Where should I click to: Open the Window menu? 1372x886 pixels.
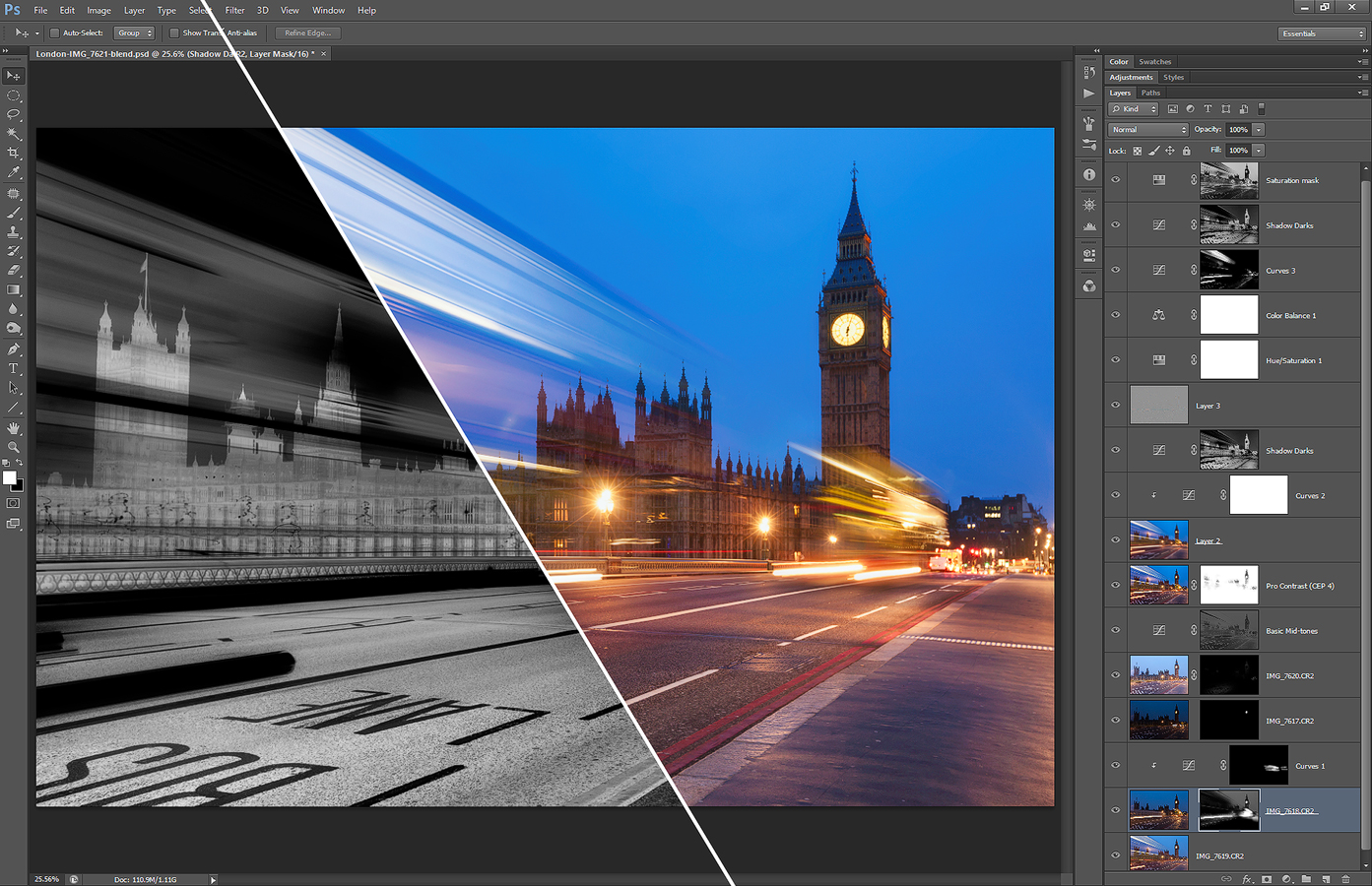pyautogui.click(x=328, y=10)
